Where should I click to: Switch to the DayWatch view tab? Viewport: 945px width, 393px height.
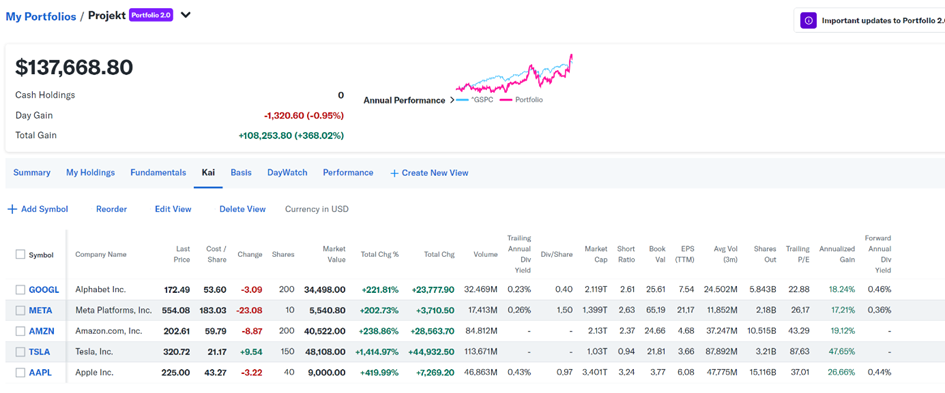(x=287, y=172)
